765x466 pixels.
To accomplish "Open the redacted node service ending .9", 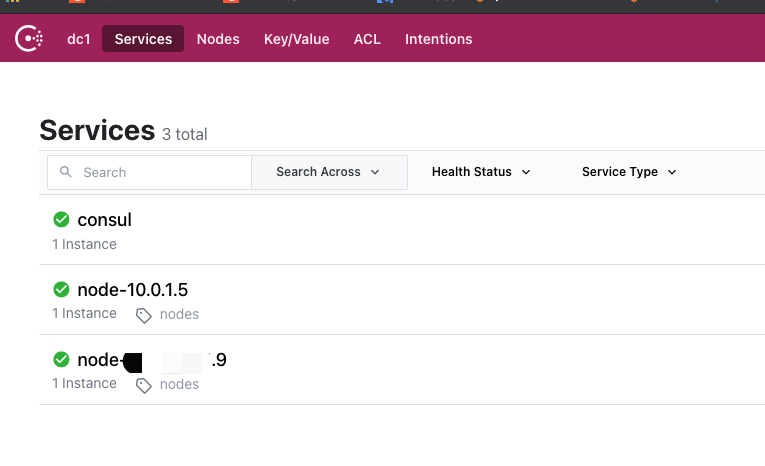I will (x=152, y=360).
